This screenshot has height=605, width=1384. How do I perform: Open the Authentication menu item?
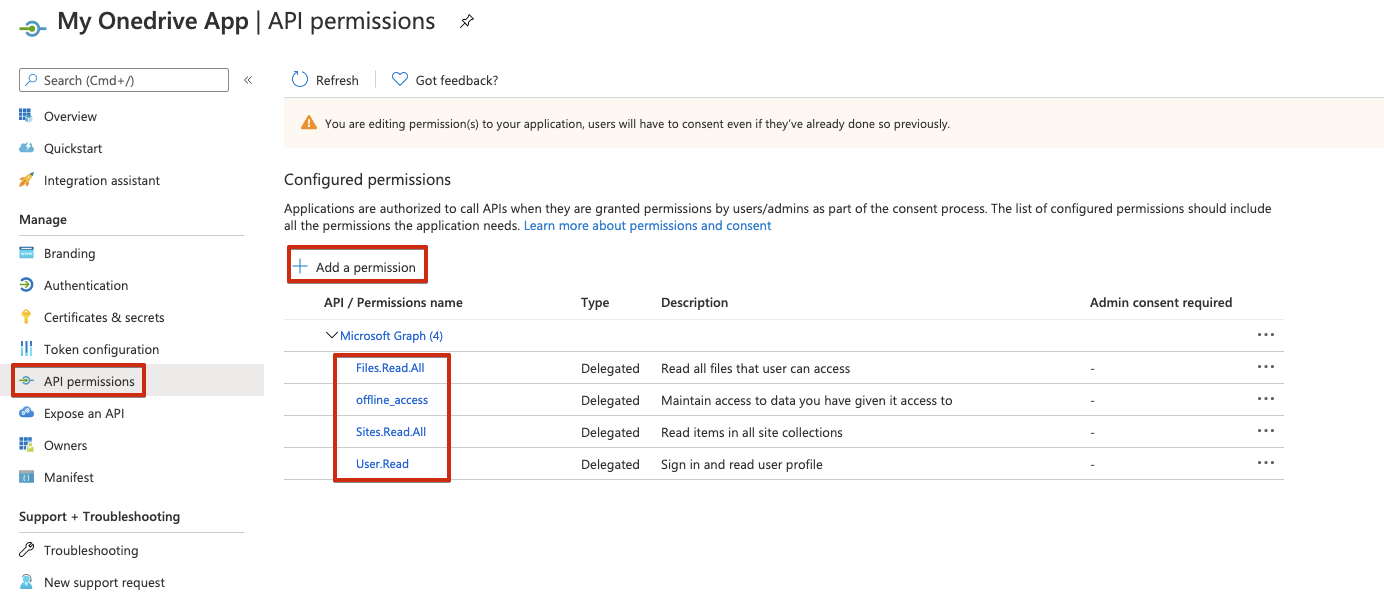click(x=86, y=285)
